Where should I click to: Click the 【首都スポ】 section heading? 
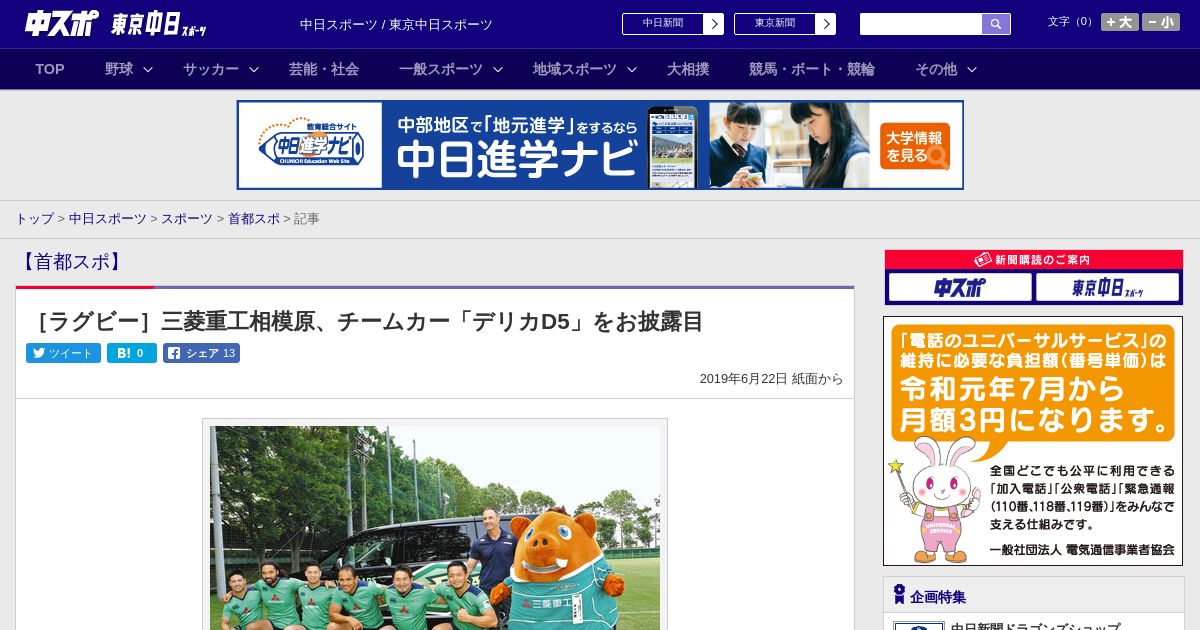72,262
